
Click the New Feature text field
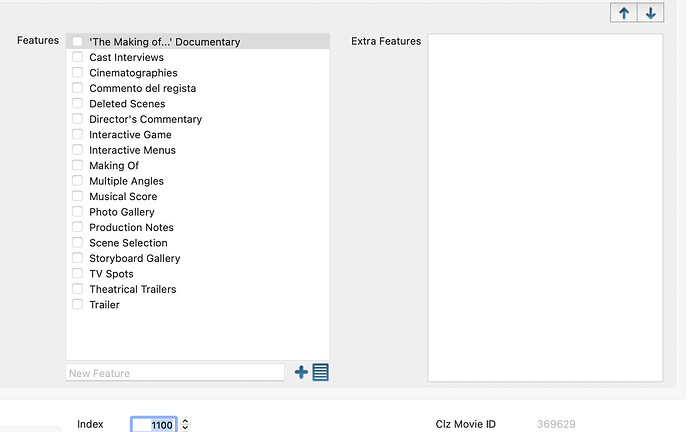175,373
